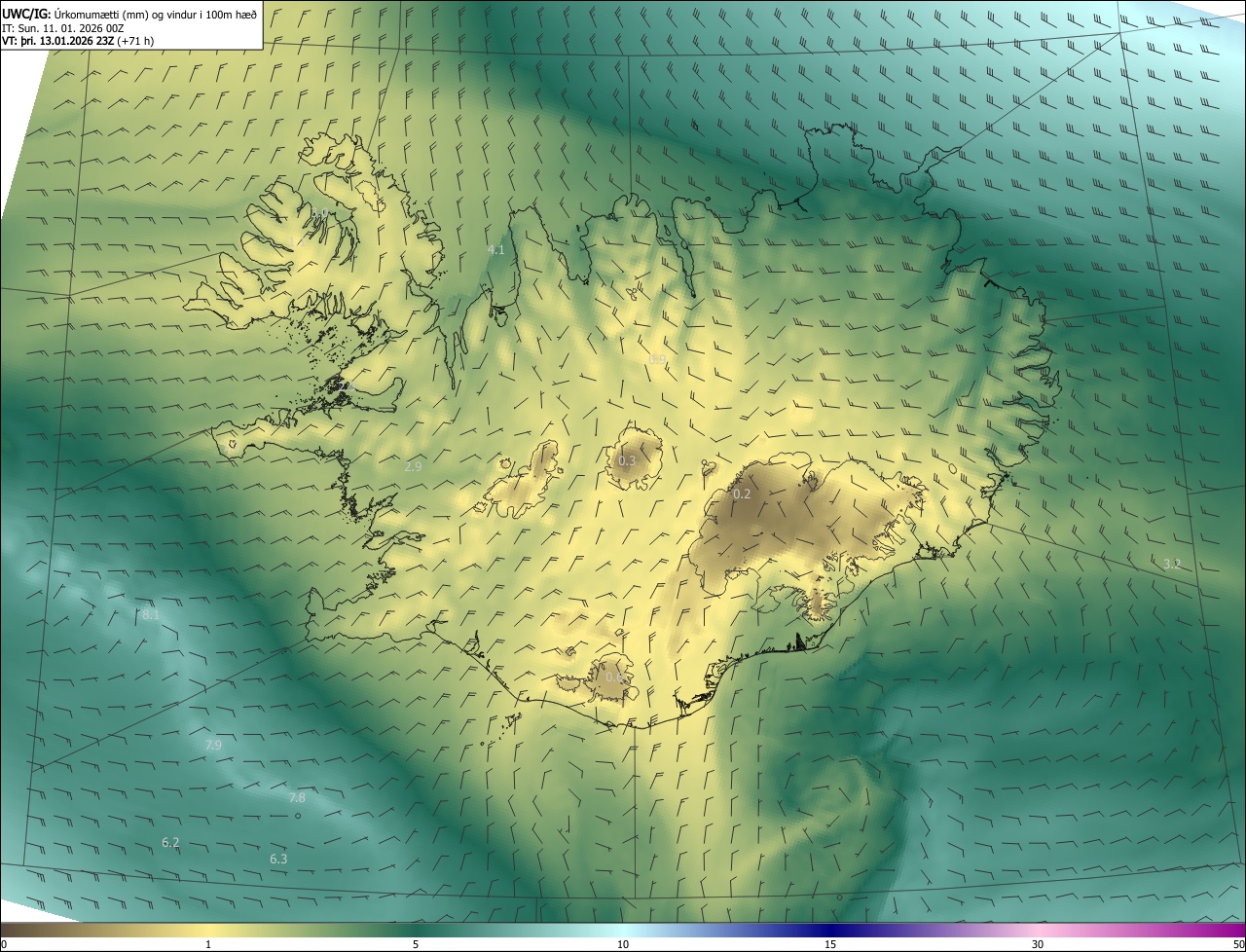Click the 0.2 value on the large southeast glacier

click(x=742, y=494)
